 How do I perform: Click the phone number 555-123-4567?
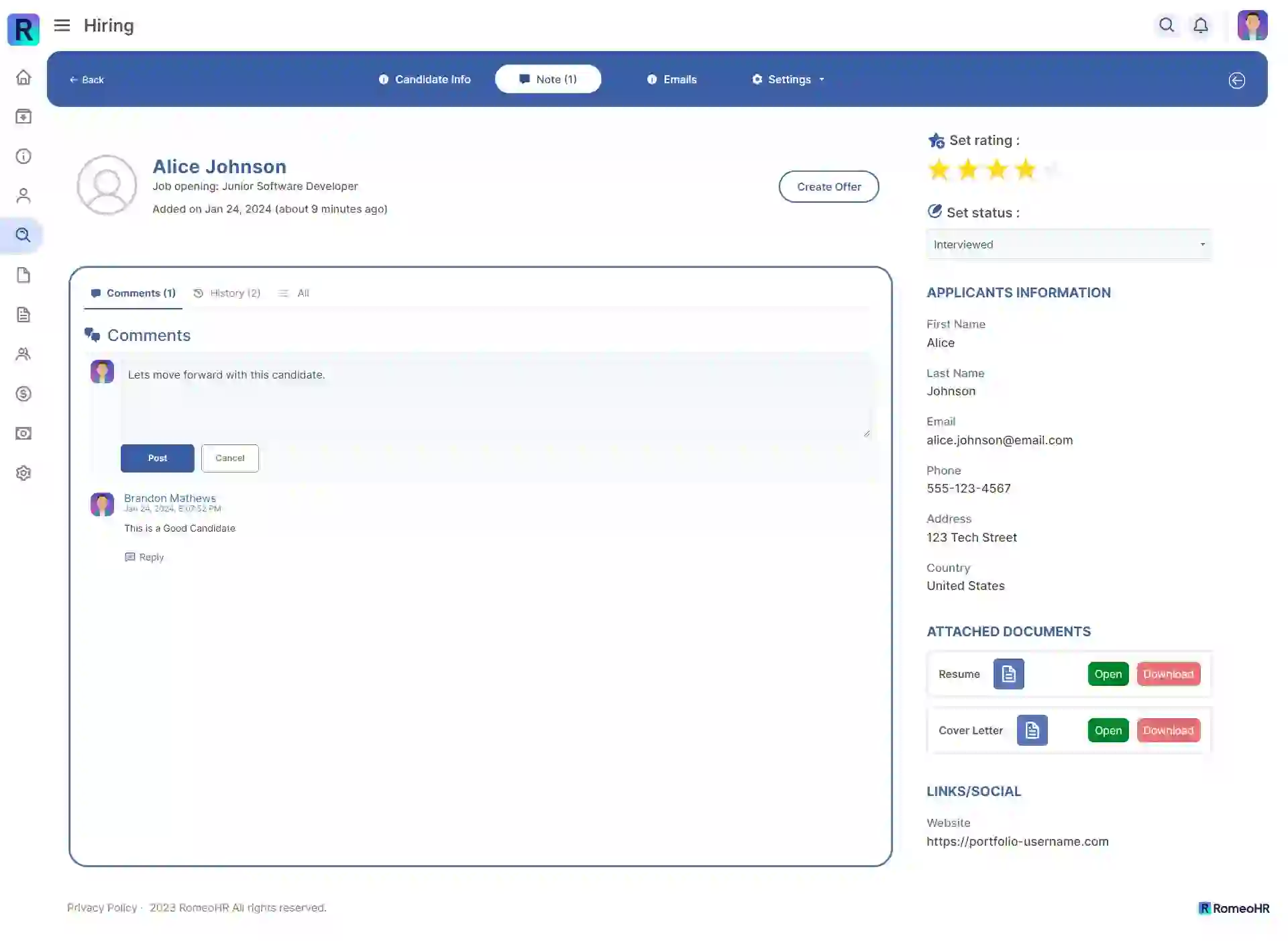pyautogui.click(x=969, y=489)
